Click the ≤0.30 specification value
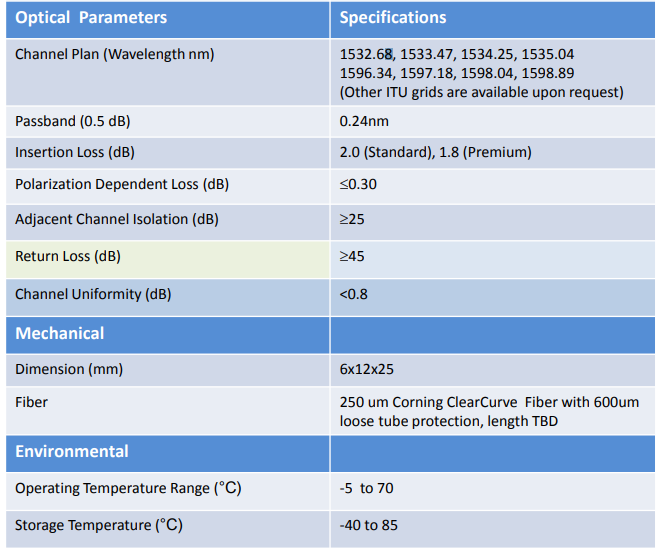The width and height of the screenshot is (663, 552). tap(358, 185)
